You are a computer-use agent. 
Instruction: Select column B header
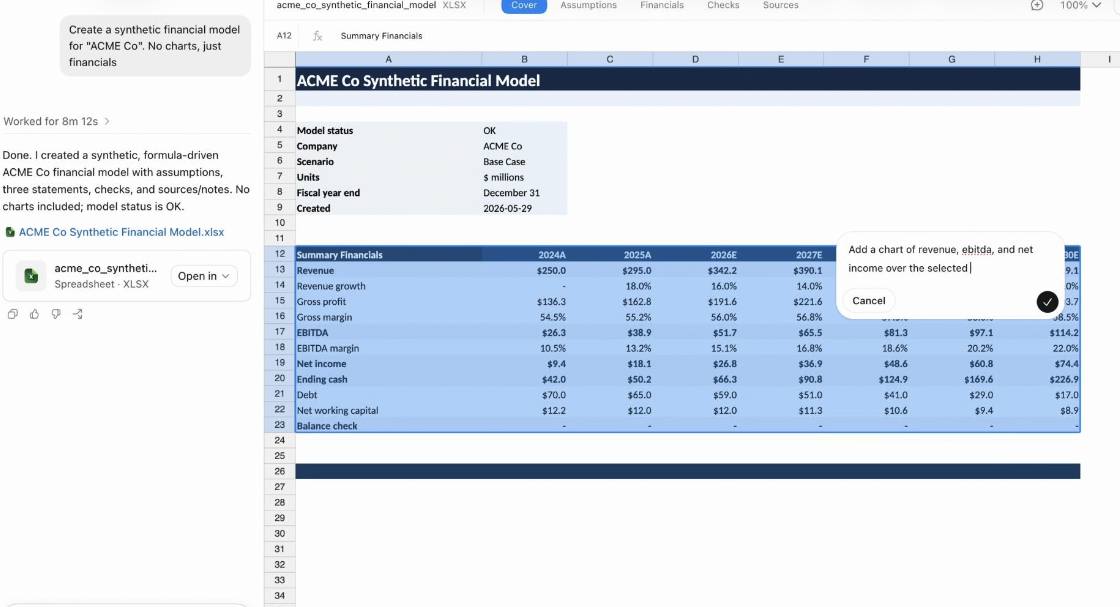click(524, 59)
